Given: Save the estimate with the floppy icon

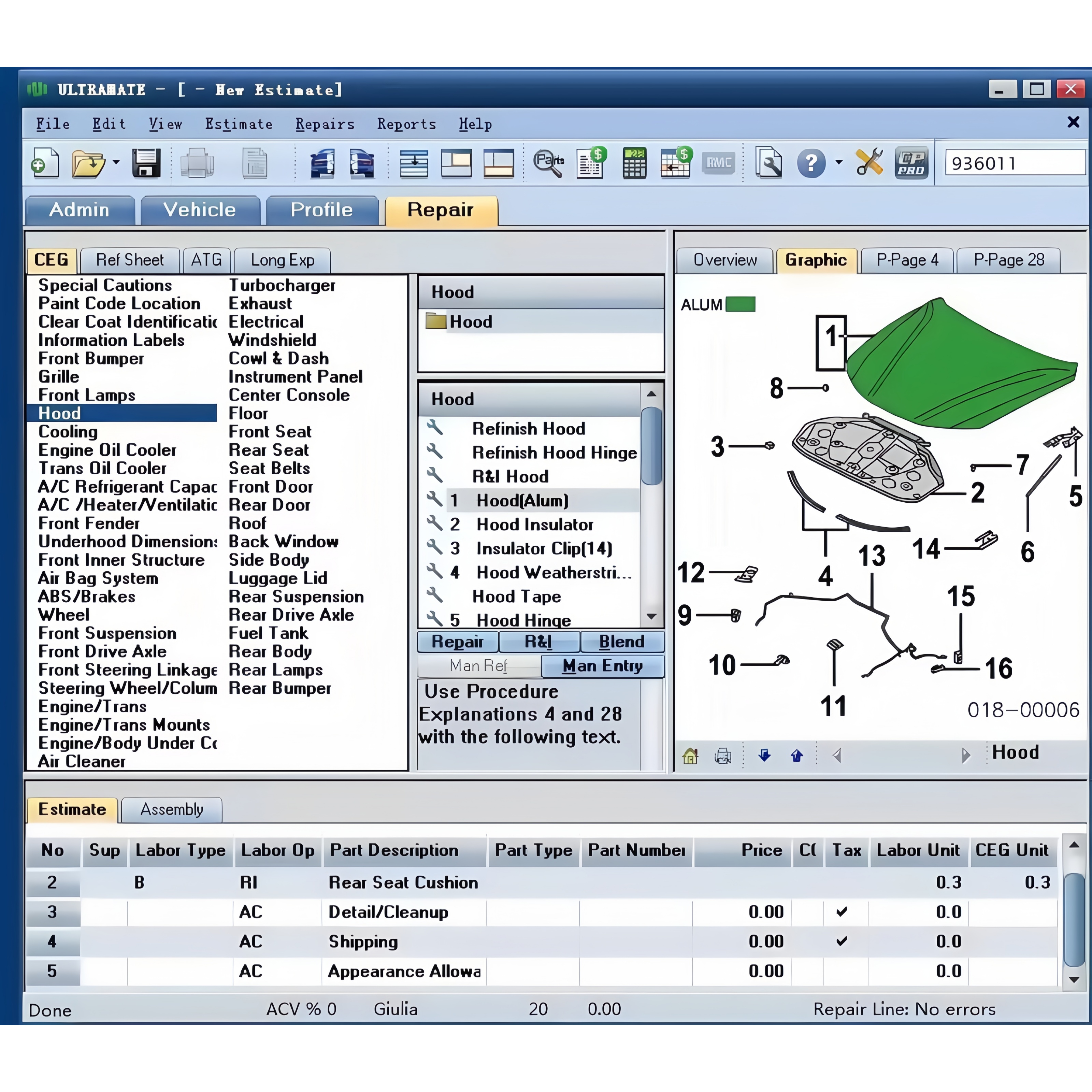Looking at the screenshot, I should tap(146, 163).
